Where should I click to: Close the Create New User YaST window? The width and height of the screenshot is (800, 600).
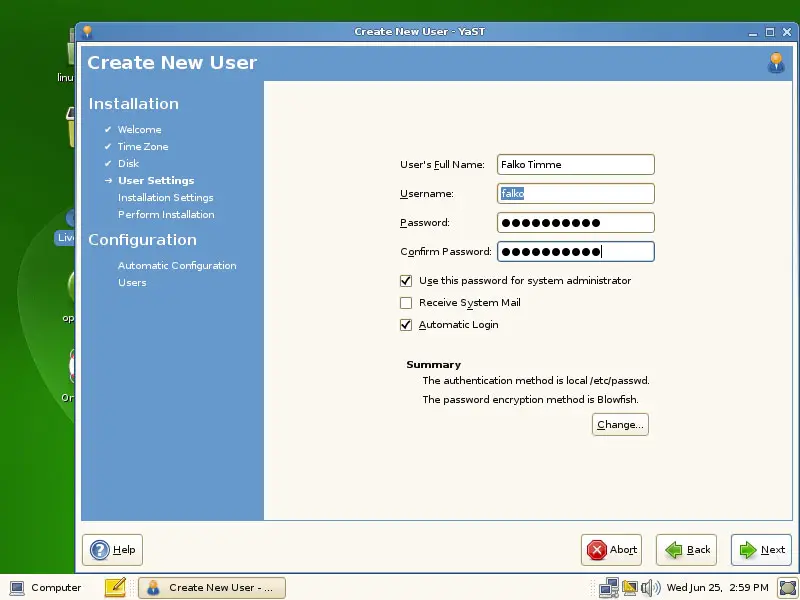[787, 32]
